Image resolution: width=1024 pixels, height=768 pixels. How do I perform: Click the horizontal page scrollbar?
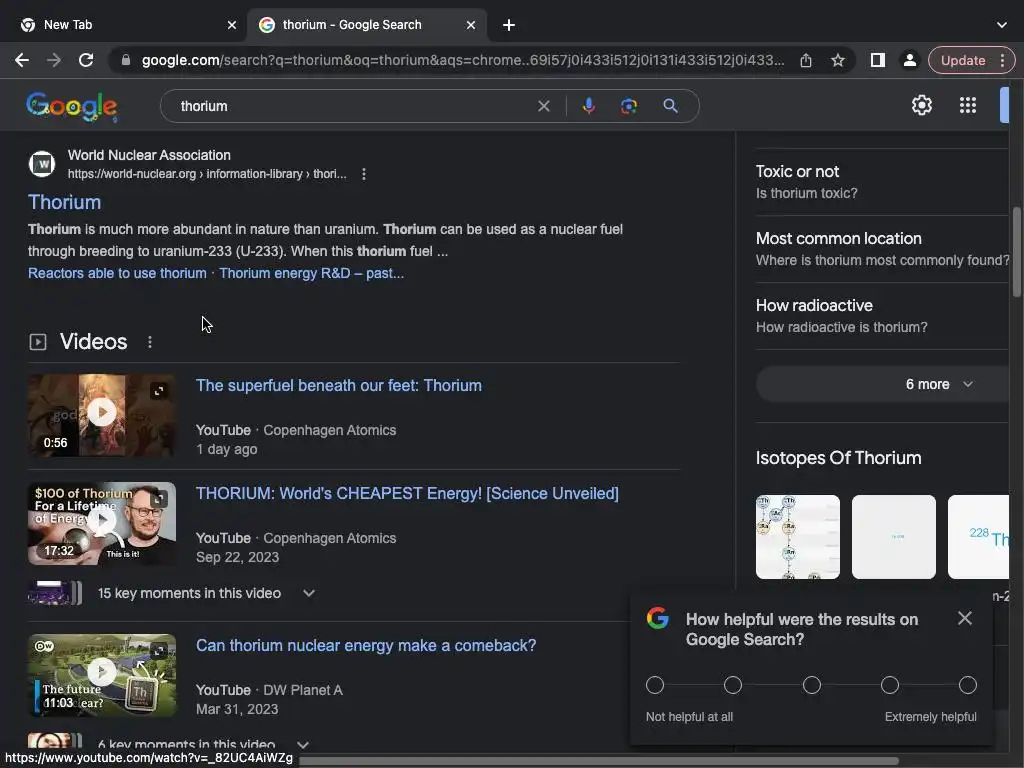pyautogui.click(x=598, y=761)
